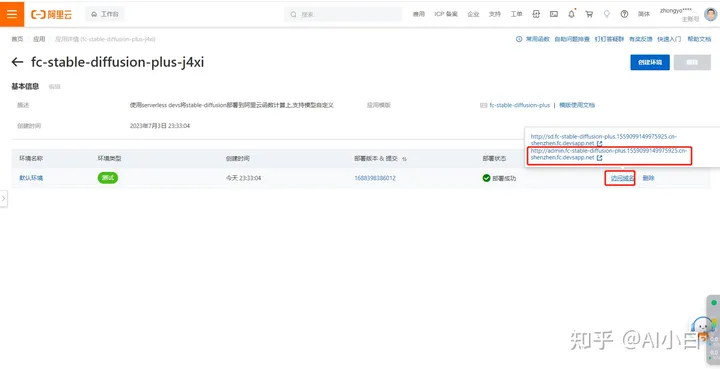Click 删除 in the 默认环境 row

648,178
